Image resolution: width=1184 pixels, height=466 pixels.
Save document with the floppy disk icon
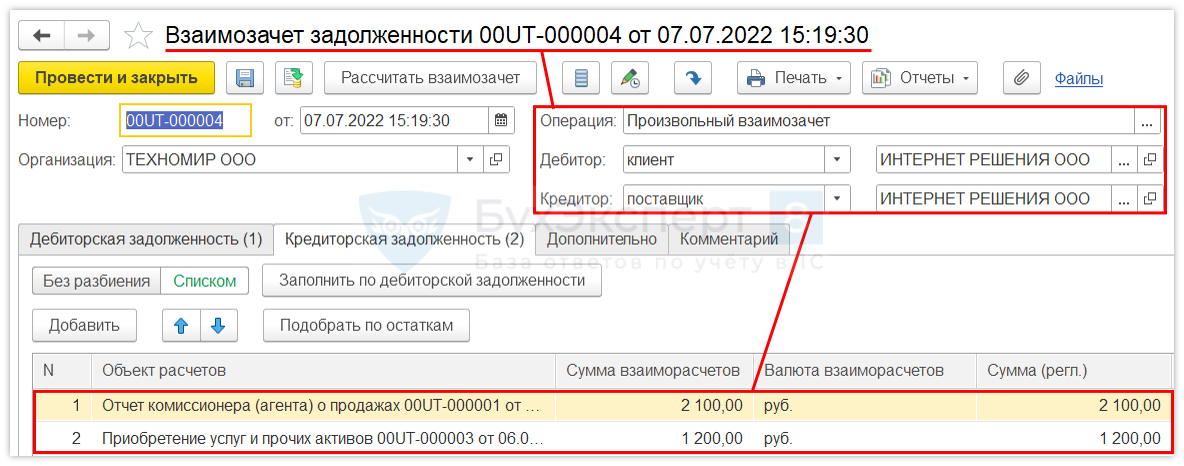[245, 78]
